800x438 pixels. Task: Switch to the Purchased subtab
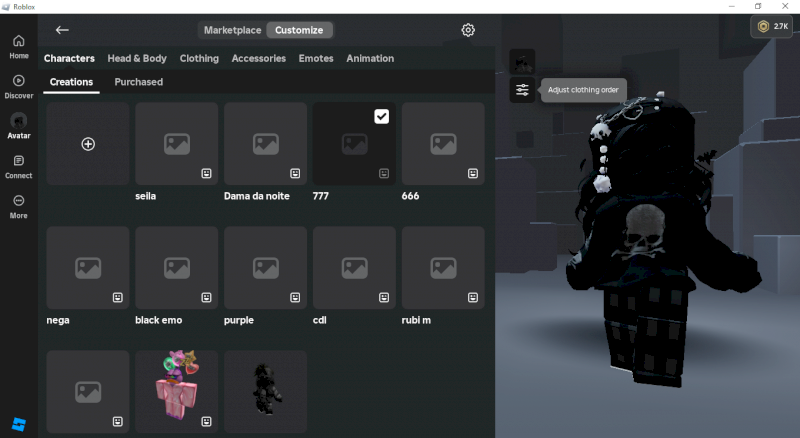[x=139, y=82]
